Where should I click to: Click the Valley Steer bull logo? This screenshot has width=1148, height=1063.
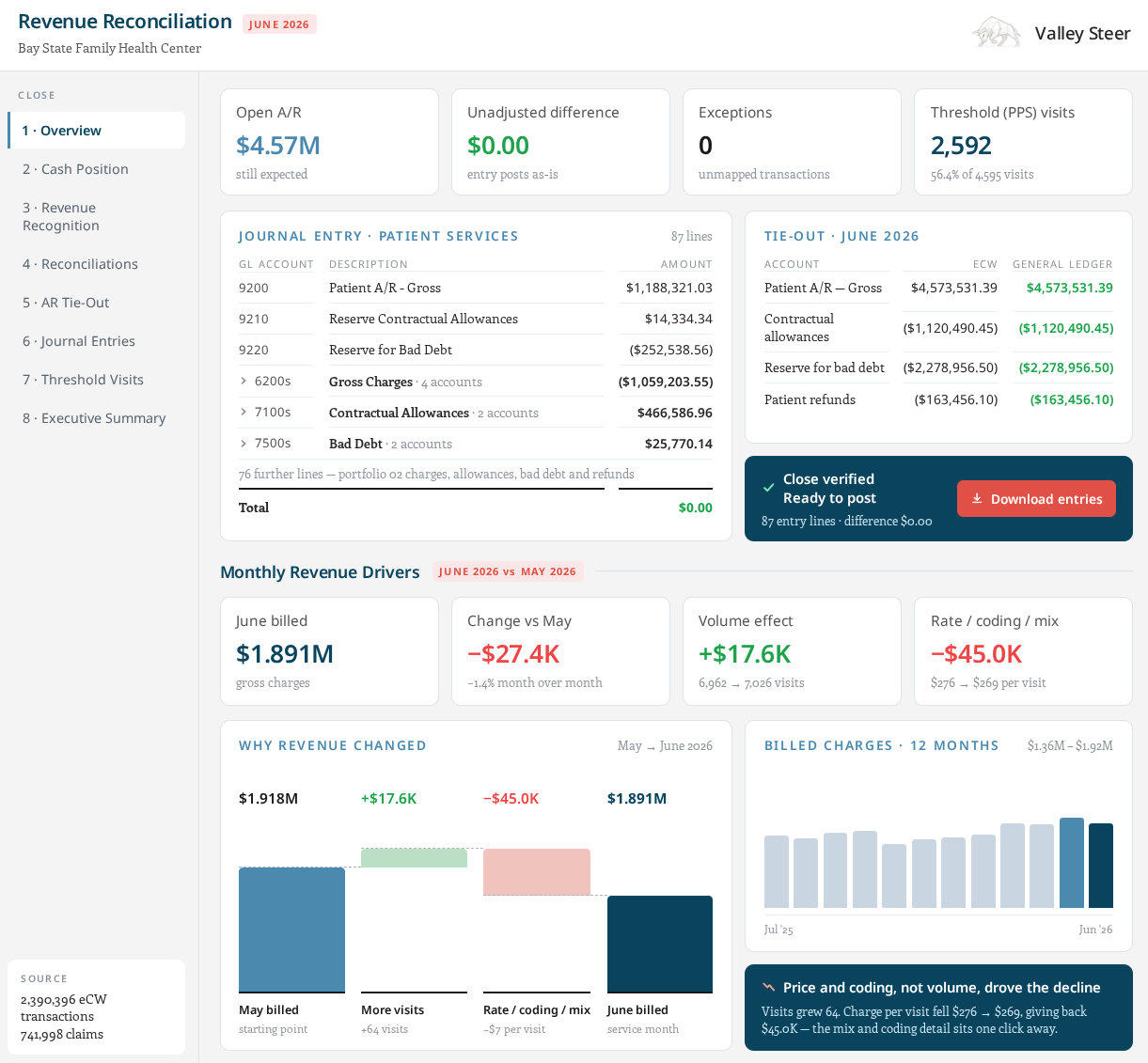tap(997, 33)
